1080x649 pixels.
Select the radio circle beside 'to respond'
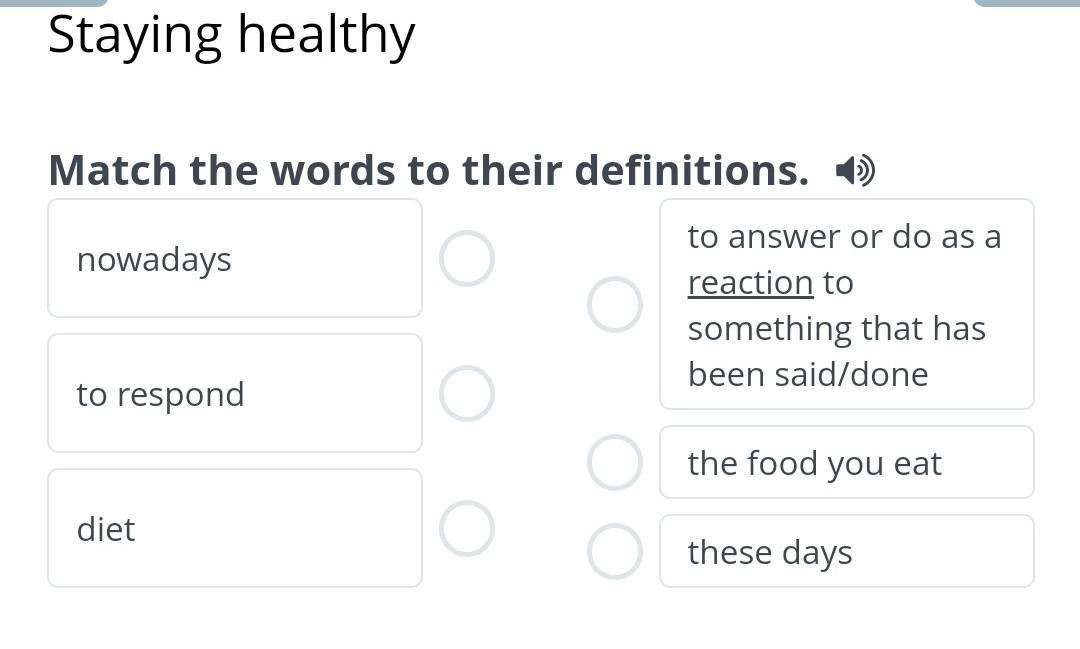point(467,393)
